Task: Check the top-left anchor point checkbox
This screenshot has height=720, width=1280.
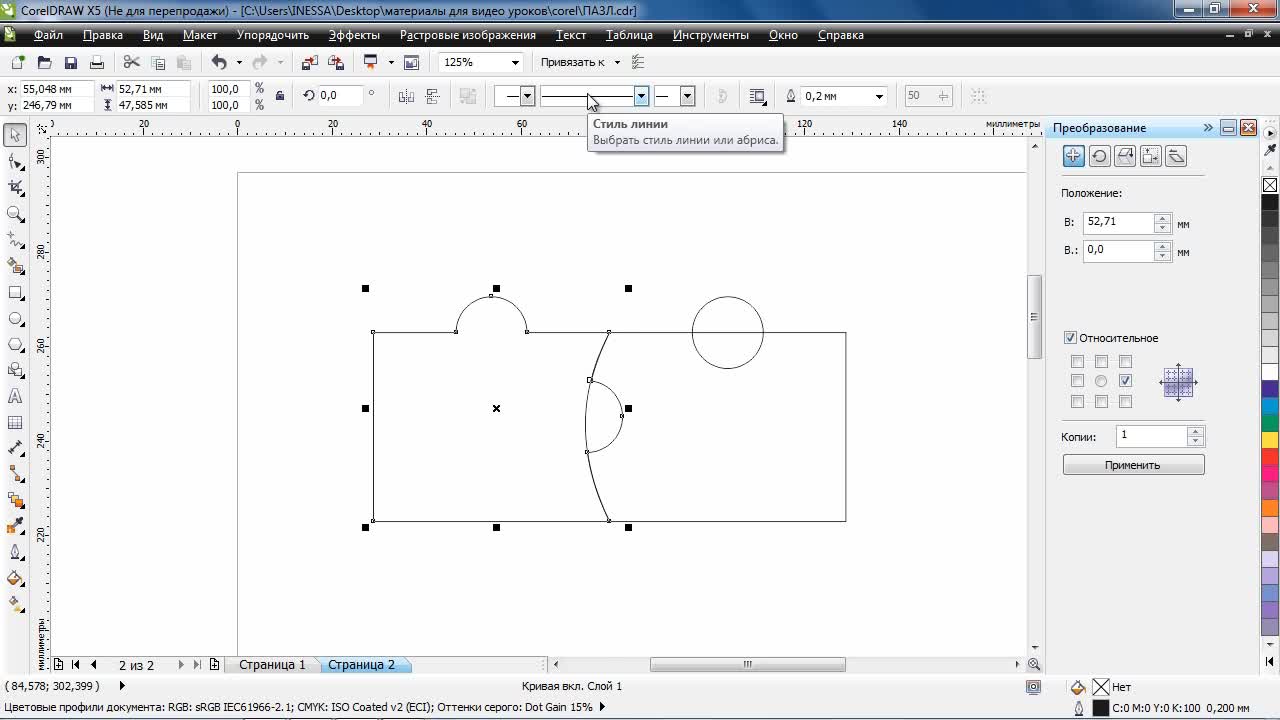Action: click(1077, 362)
